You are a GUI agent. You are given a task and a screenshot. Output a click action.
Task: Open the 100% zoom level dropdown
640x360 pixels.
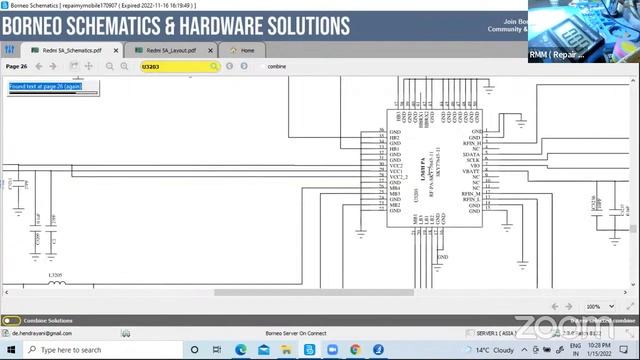[x=600, y=307]
